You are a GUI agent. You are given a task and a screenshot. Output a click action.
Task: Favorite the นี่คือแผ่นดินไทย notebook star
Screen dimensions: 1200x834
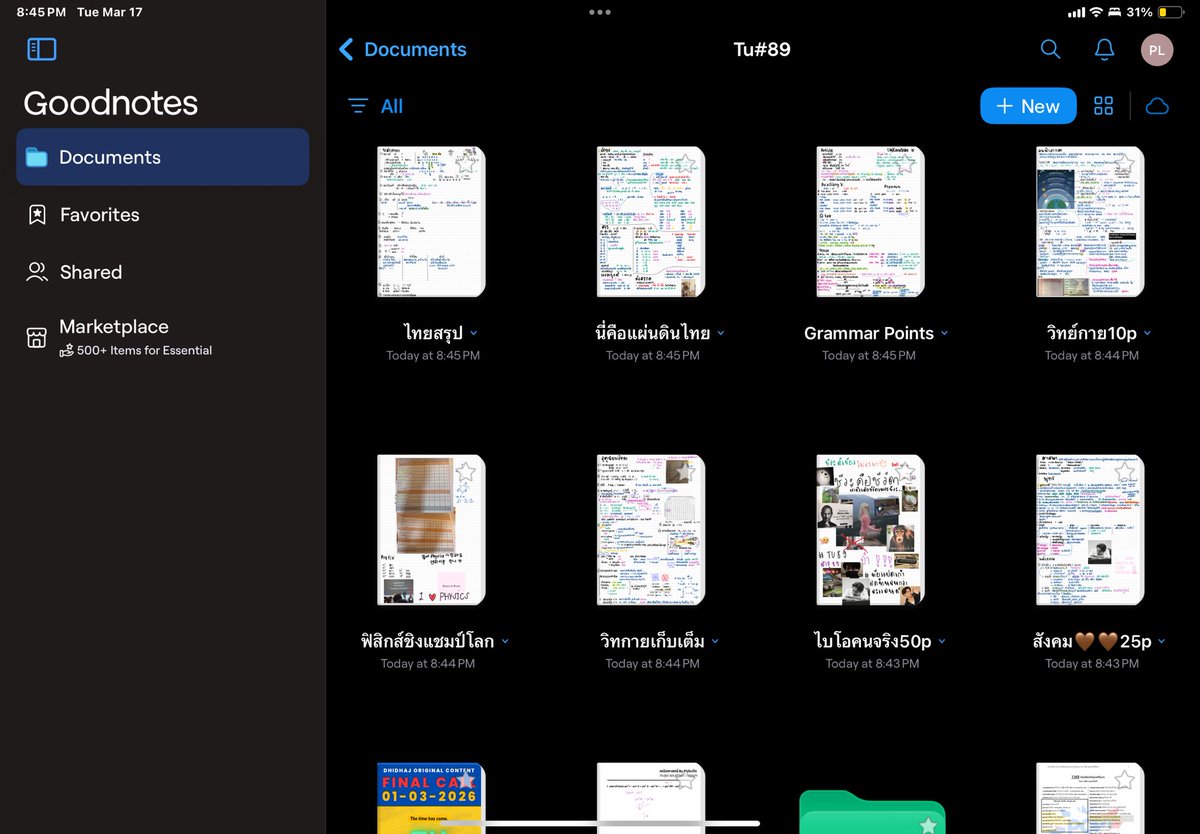pos(686,164)
